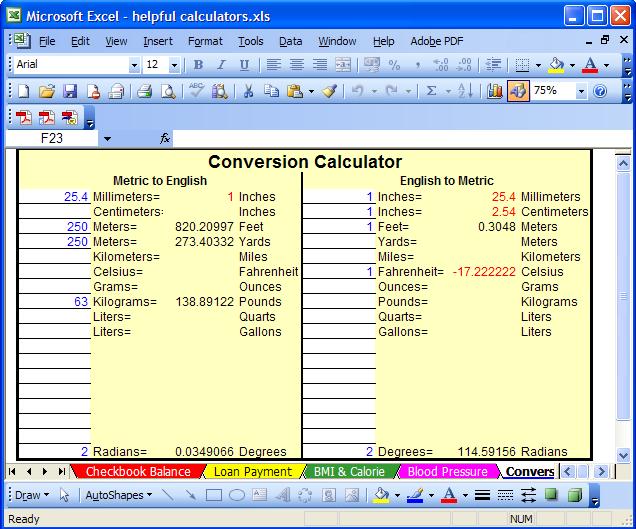
Task: Switch to Loan Payment sheet tab
Action: point(253,471)
